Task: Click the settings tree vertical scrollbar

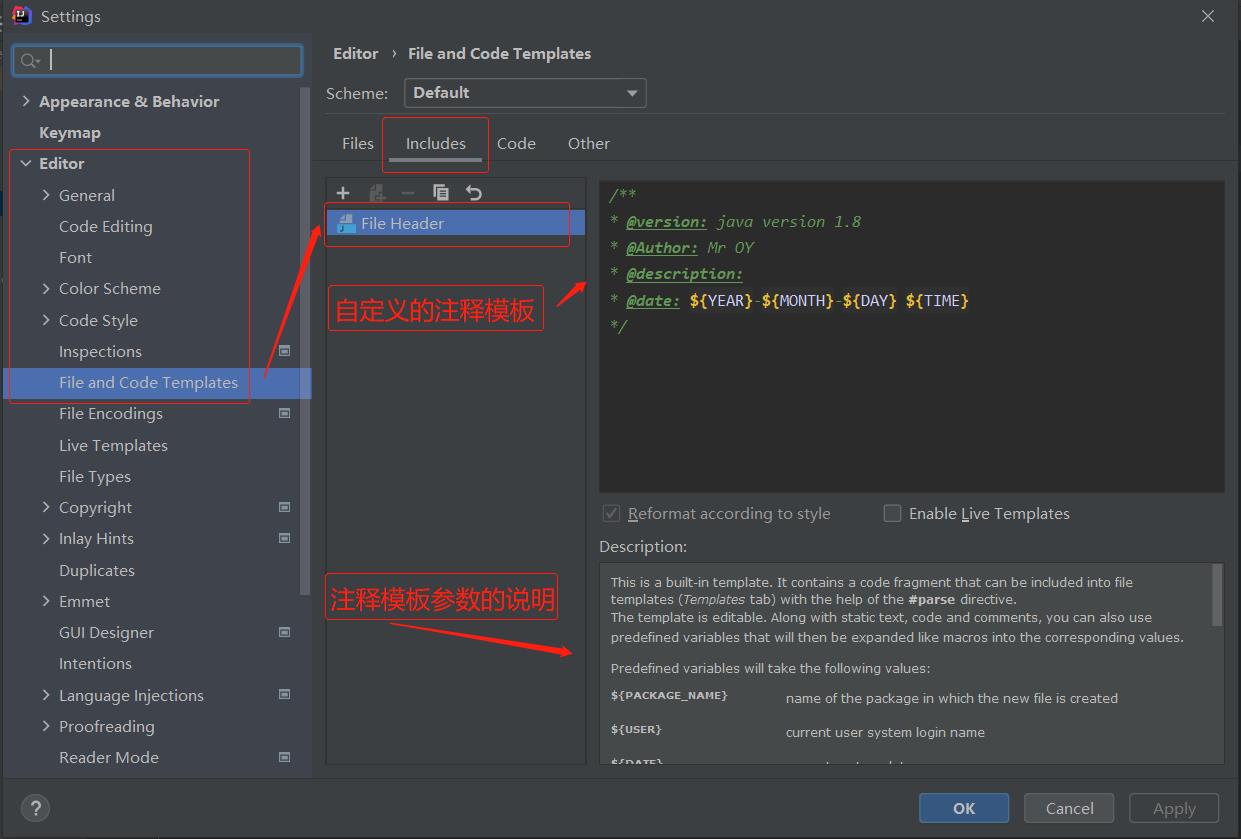Action: point(304,340)
